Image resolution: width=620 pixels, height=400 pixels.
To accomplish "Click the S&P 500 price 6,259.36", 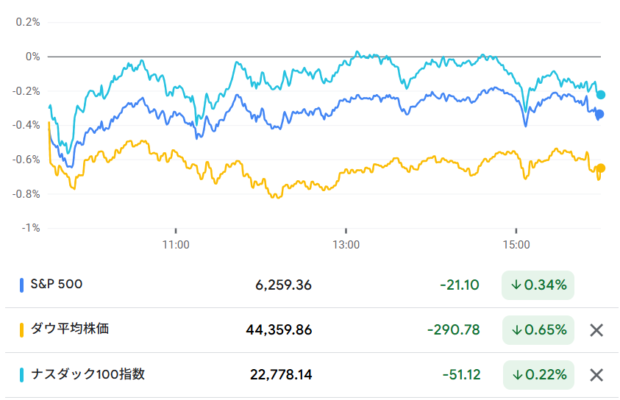I will point(284,285).
